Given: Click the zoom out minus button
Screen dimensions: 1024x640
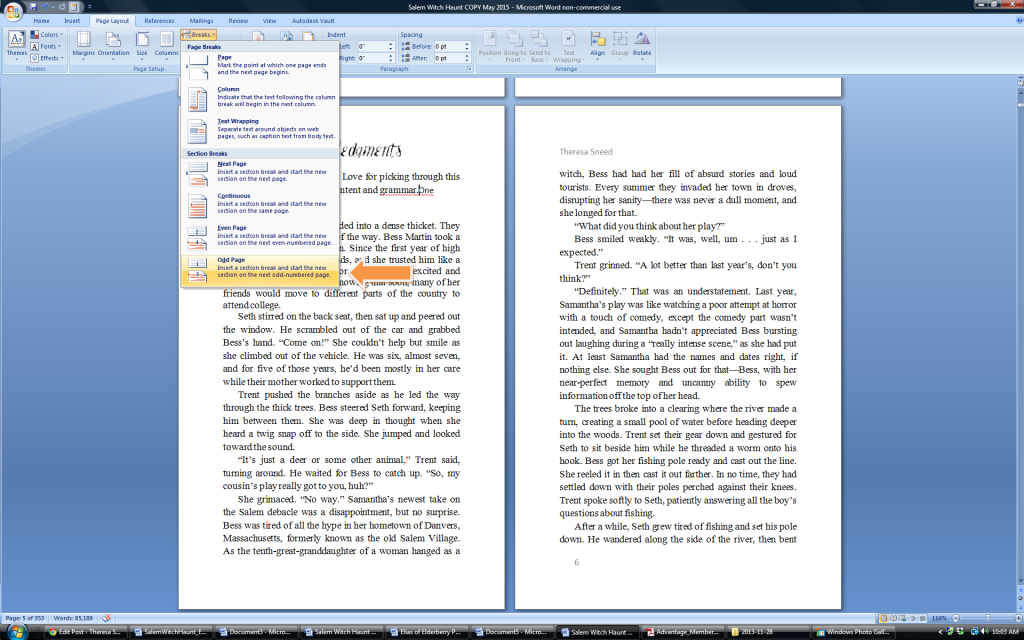Looking at the screenshot, I should [x=956, y=618].
